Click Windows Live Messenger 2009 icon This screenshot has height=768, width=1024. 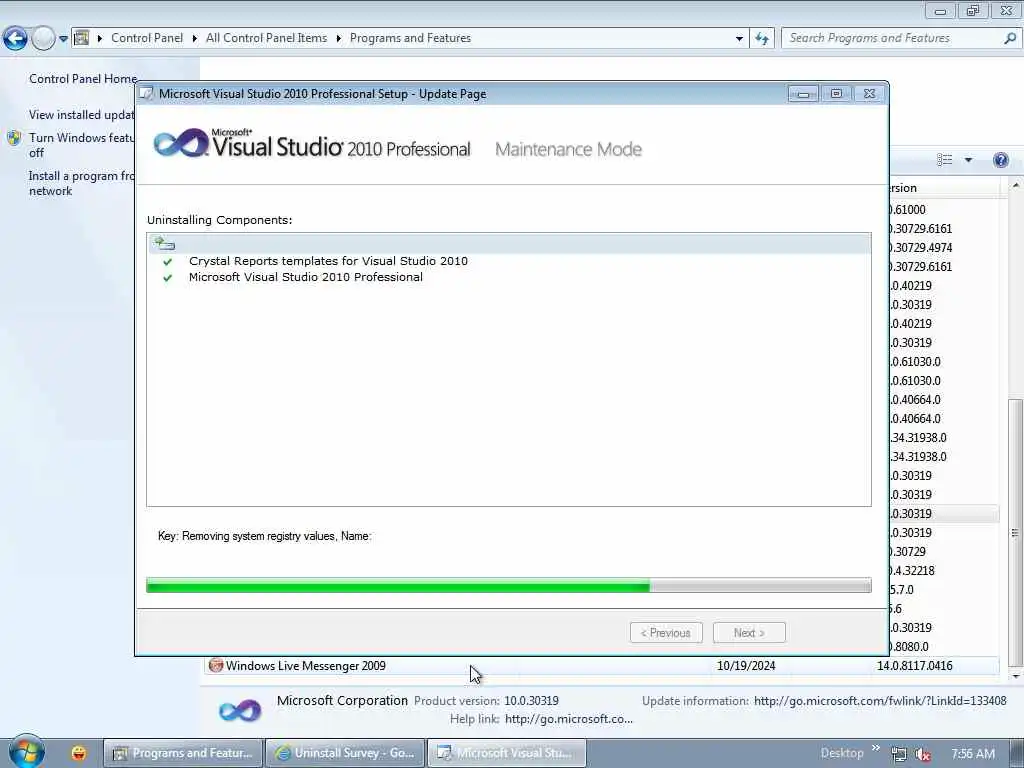(x=216, y=665)
